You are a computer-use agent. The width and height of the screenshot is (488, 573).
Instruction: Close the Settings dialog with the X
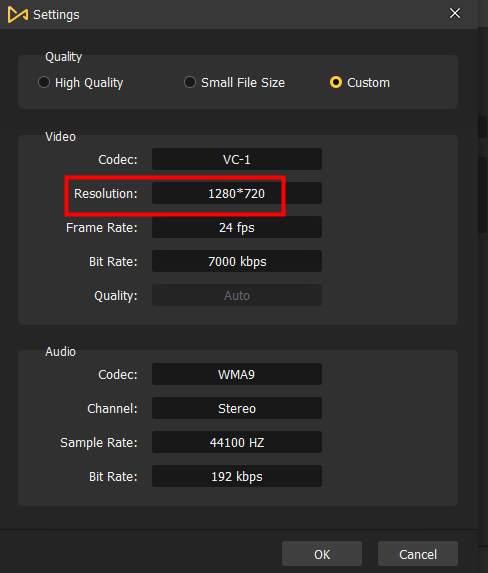pyautogui.click(x=455, y=13)
